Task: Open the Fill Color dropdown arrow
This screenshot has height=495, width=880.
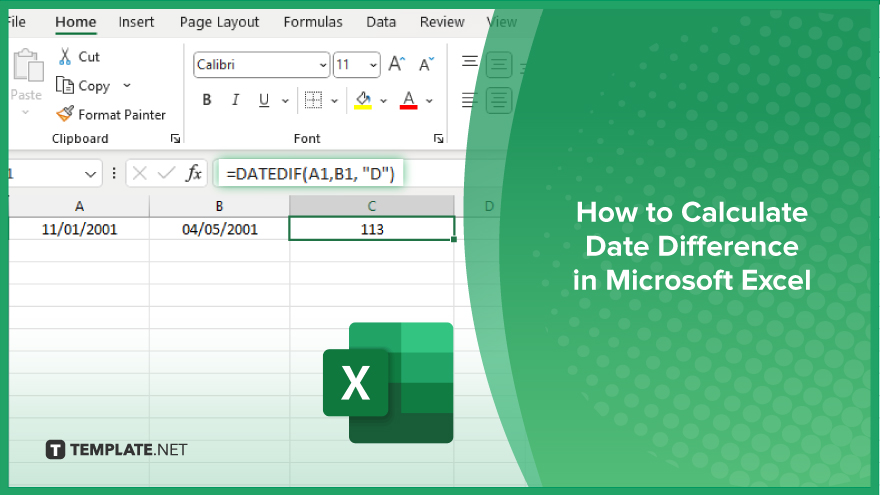Action: pyautogui.click(x=384, y=101)
